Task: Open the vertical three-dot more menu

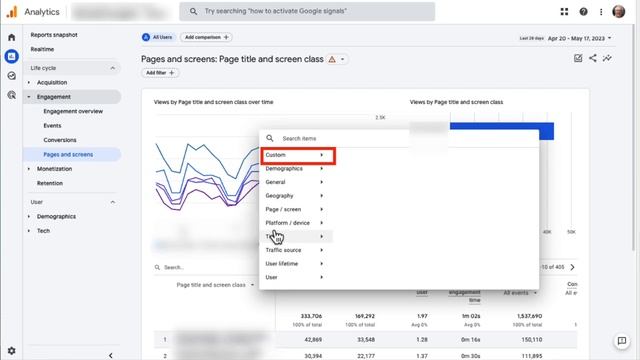Action: [601, 12]
